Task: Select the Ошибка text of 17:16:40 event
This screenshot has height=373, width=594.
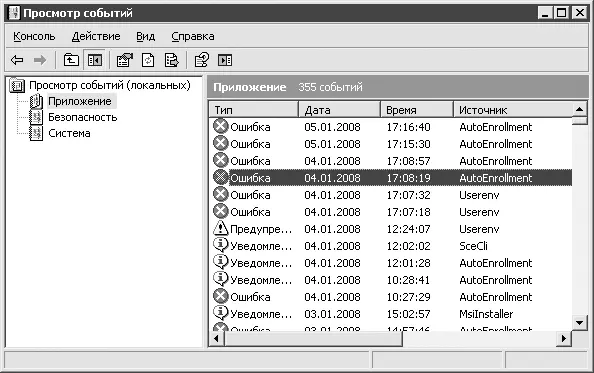Action: click(x=250, y=127)
